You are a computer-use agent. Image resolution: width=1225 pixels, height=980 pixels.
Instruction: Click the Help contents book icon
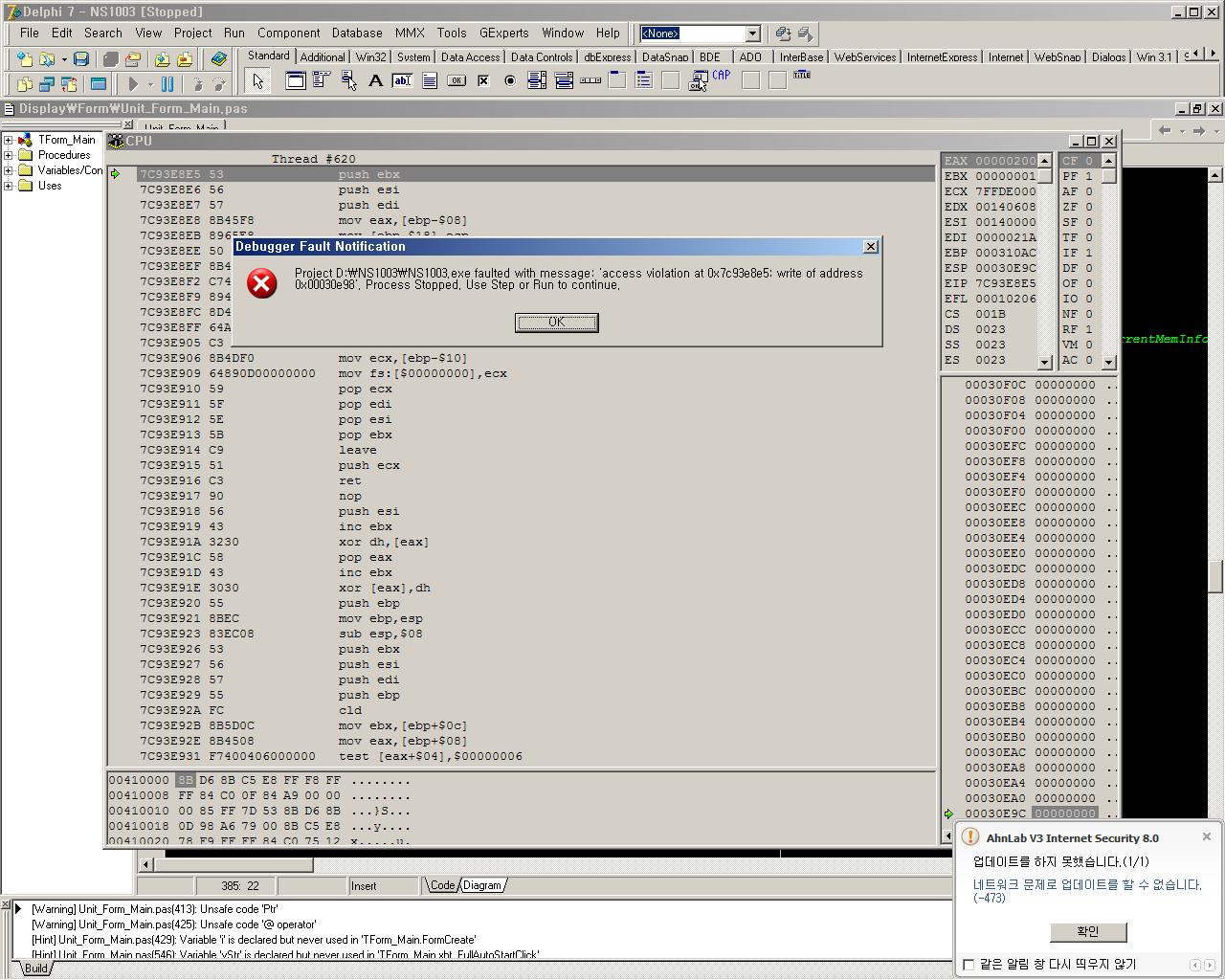coord(219,59)
